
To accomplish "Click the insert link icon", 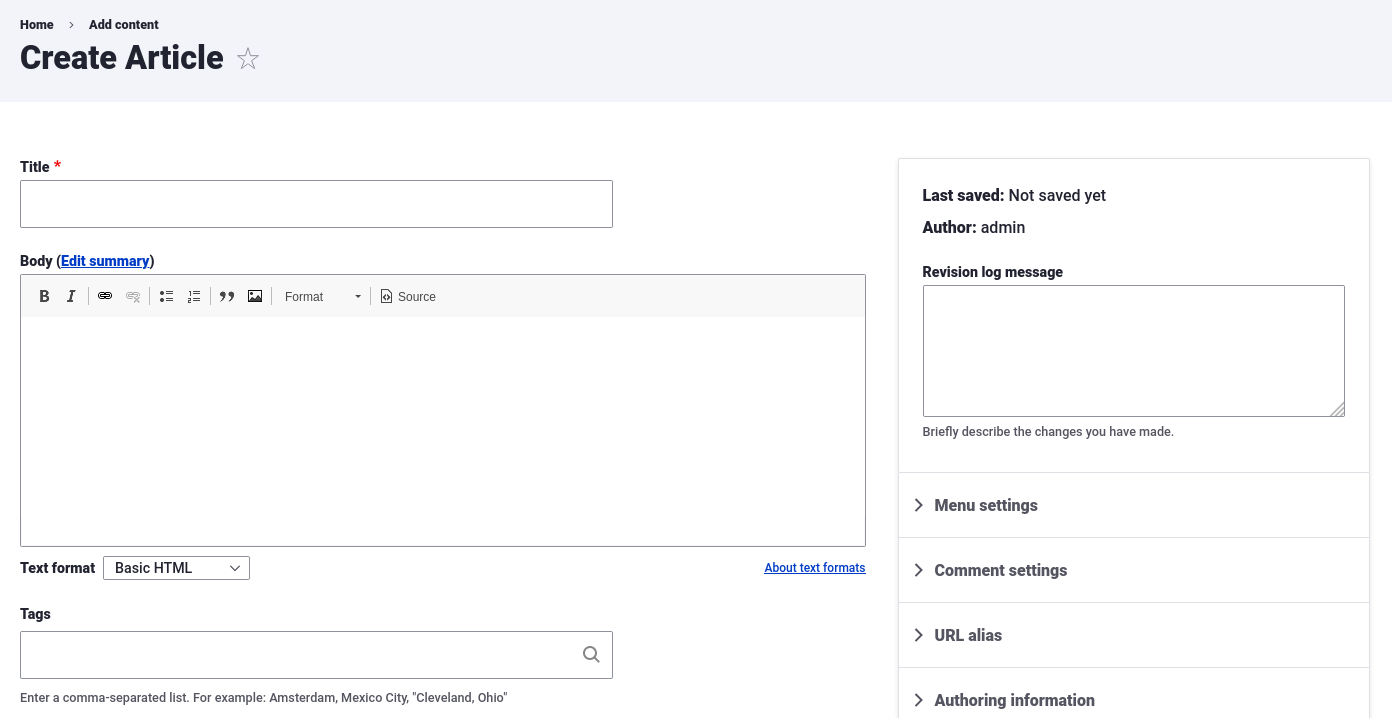I will tap(105, 296).
